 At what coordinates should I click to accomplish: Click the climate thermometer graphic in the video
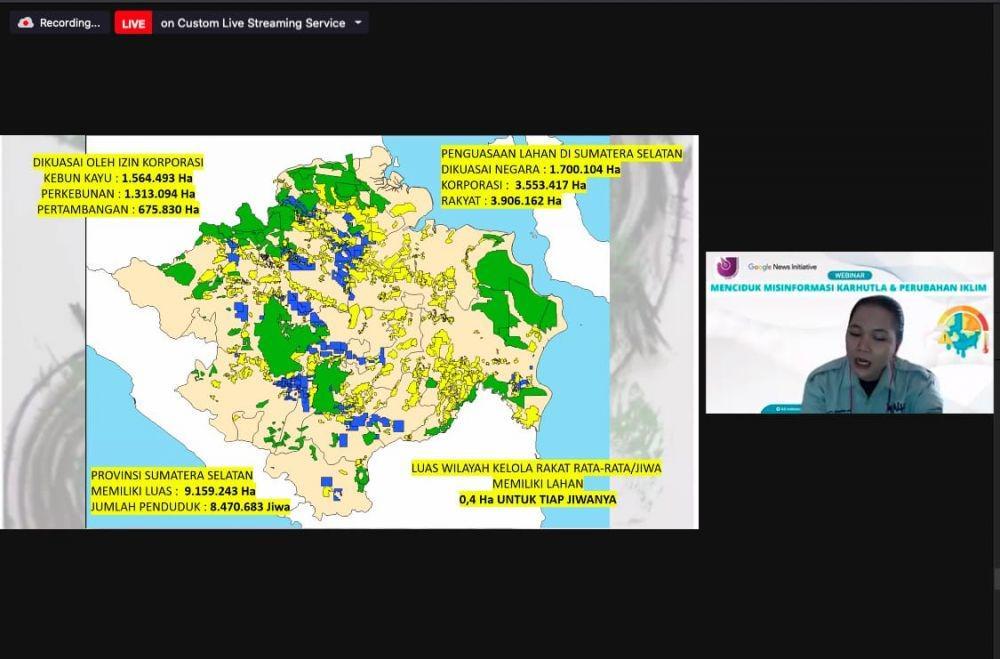[x=964, y=331]
